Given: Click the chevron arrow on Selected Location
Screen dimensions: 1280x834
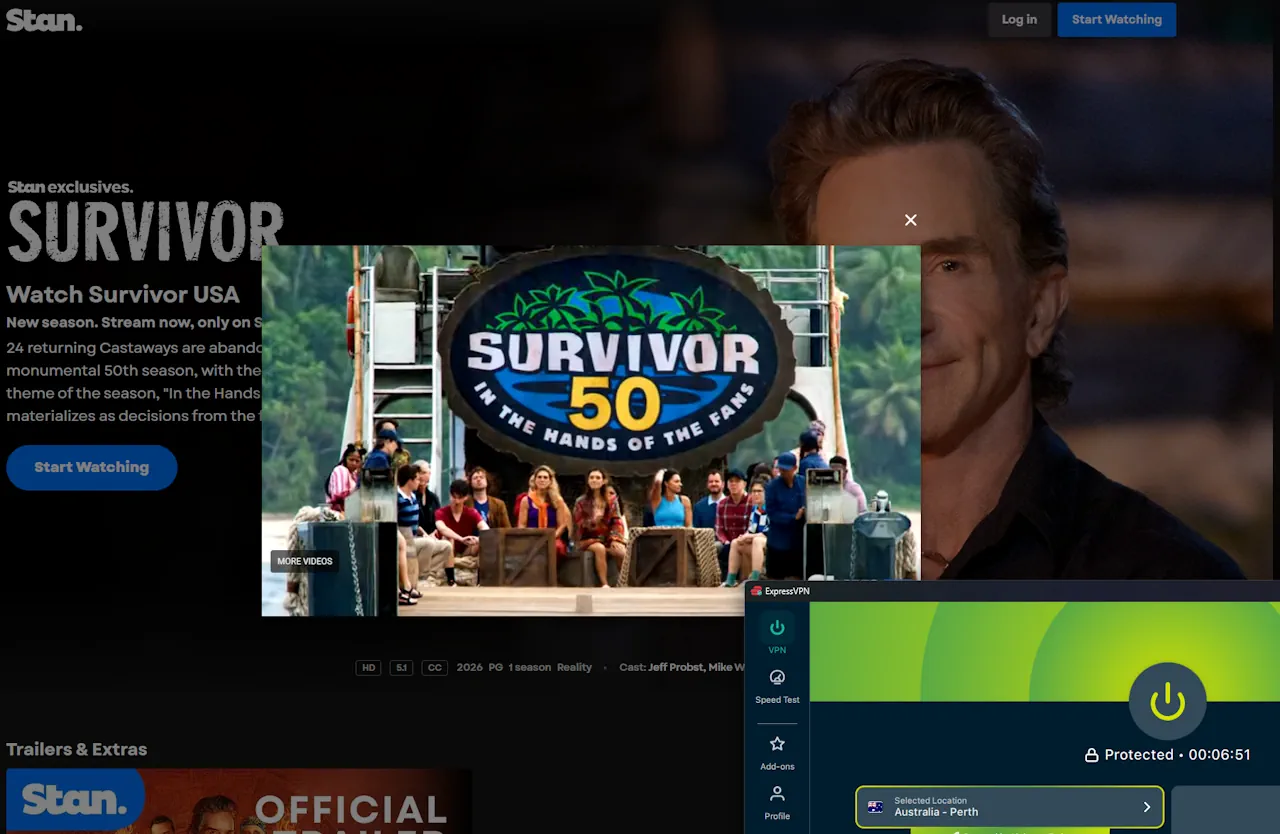Looking at the screenshot, I should 1146,807.
